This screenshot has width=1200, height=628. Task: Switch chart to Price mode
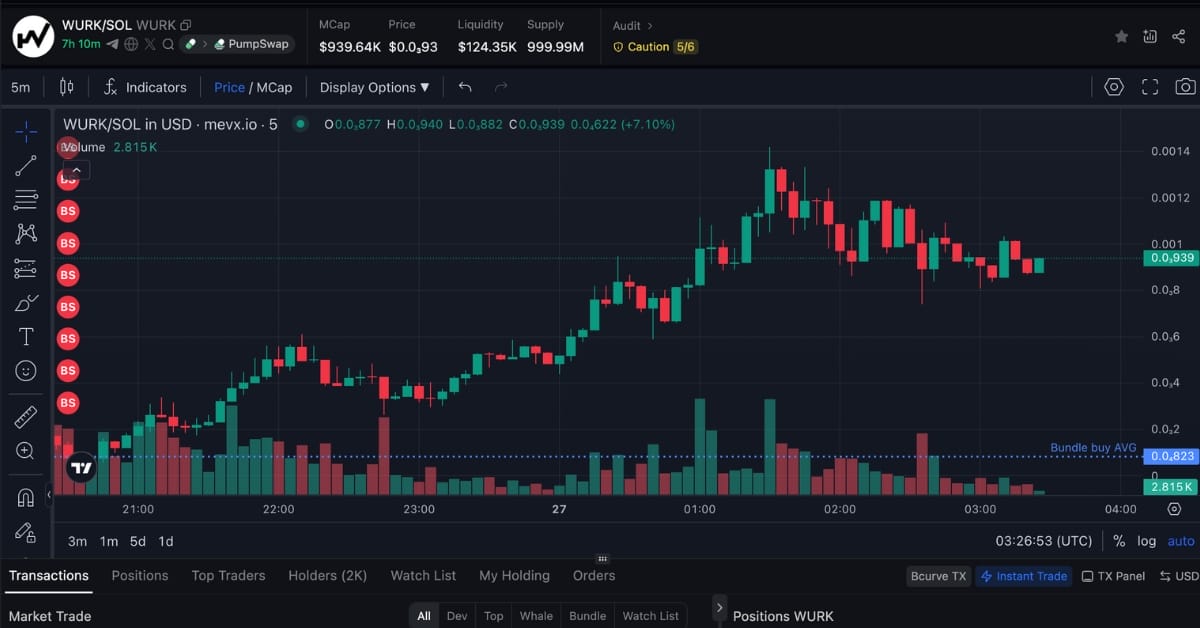(229, 87)
